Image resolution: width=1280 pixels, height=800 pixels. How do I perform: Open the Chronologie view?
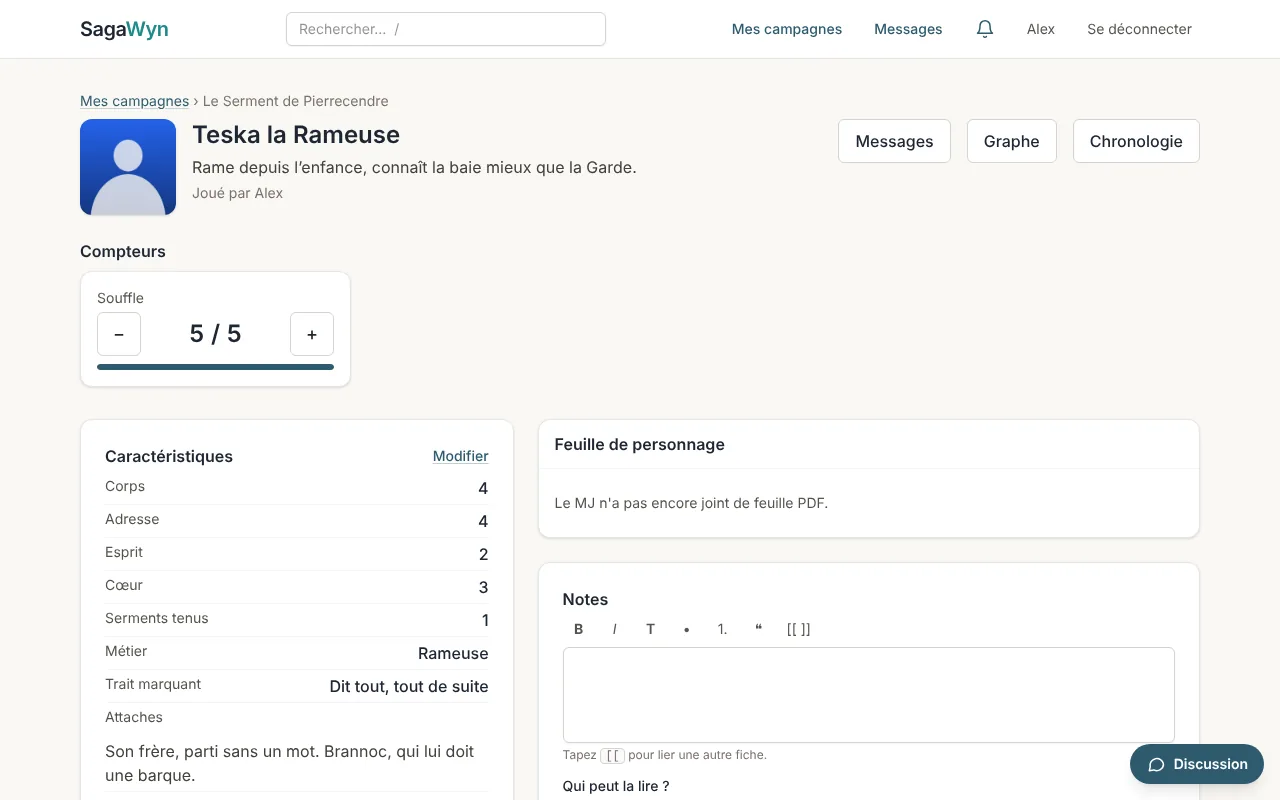tap(1136, 141)
